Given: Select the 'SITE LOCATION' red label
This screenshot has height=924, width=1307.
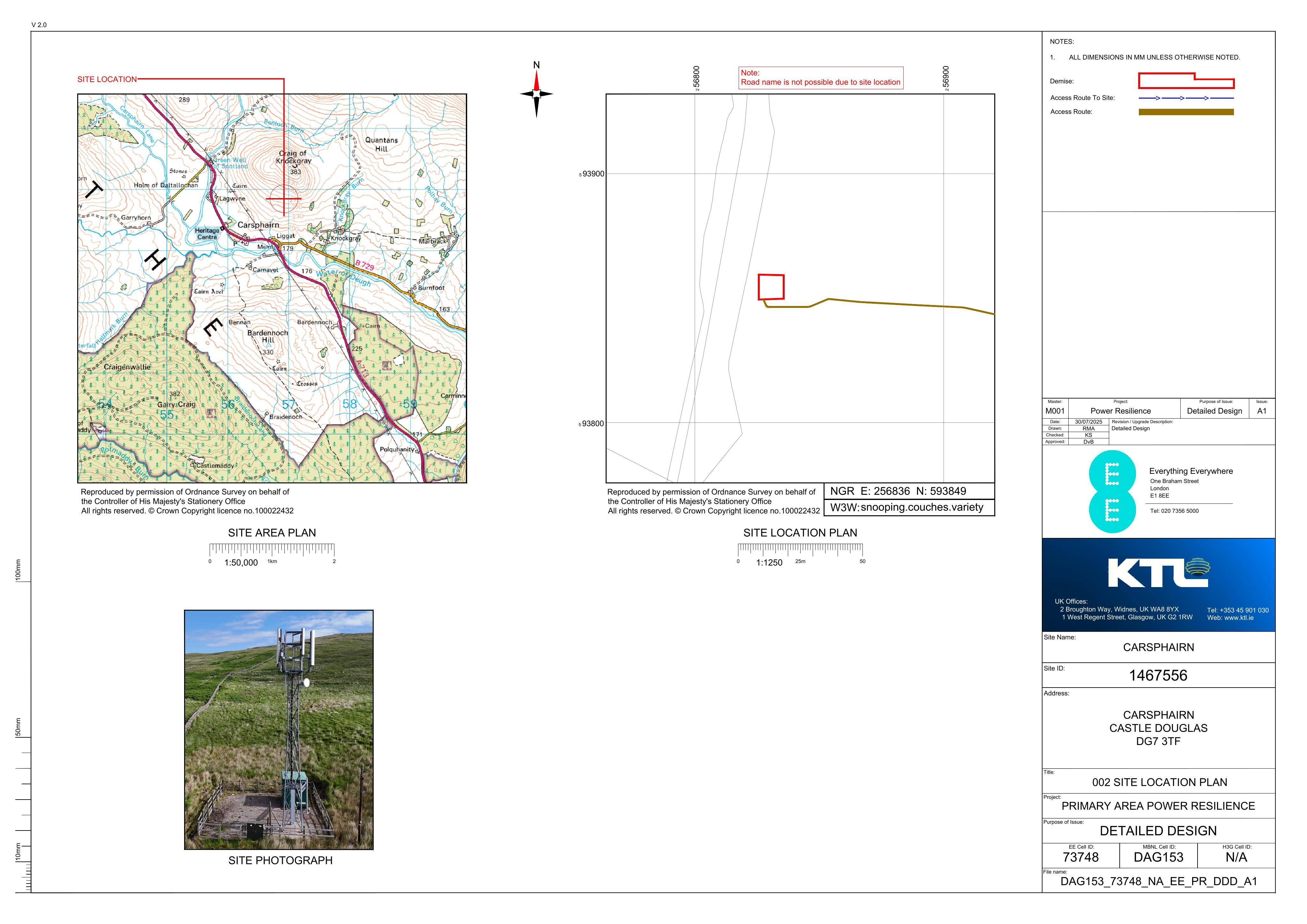Looking at the screenshot, I should pos(107,79).
